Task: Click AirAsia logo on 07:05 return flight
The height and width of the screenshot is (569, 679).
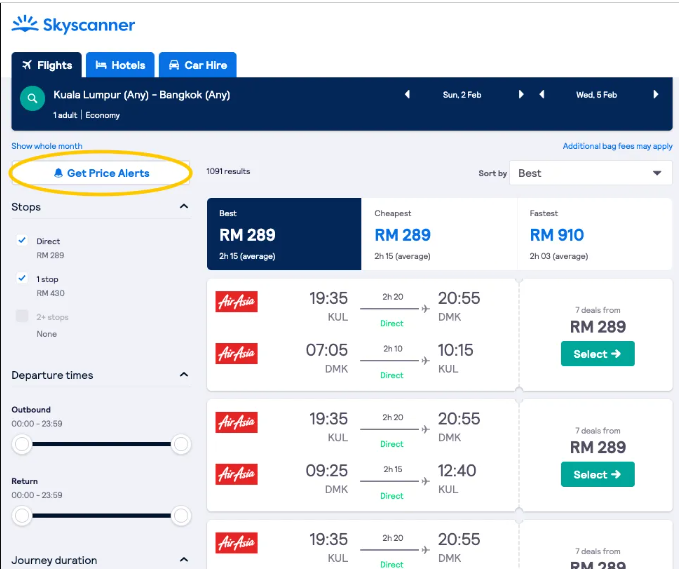Action: (237, 353)
